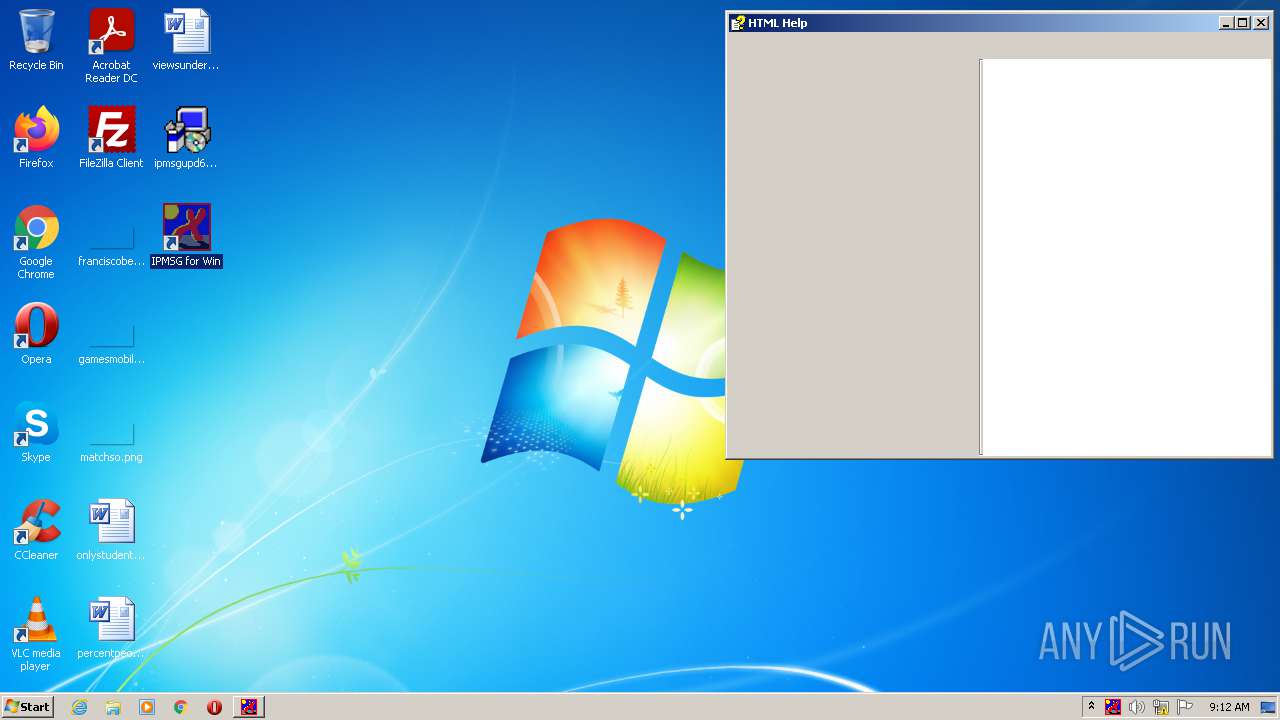
Task: Launch Google Chrome desktop shortcut
Action: [36, 242]
